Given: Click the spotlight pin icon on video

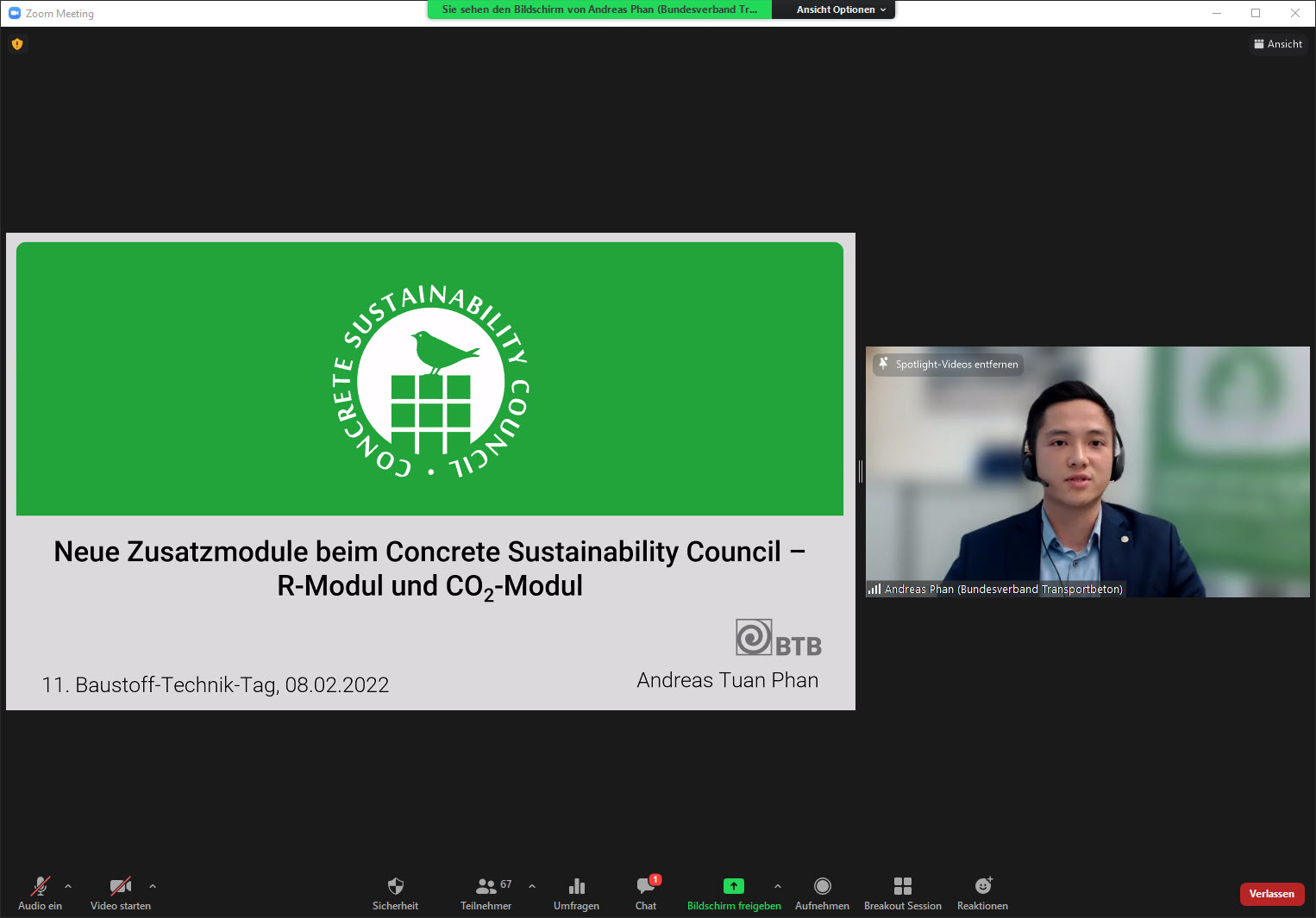Looking at the screenshot, I should (x=883, y=364).
